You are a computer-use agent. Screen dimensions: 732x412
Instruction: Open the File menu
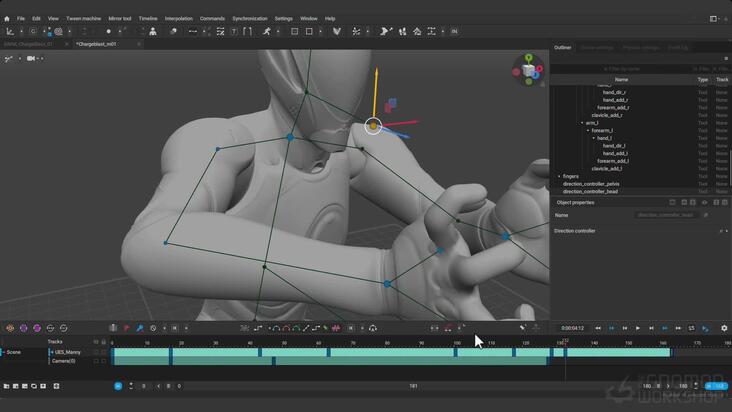pos(21,19)
